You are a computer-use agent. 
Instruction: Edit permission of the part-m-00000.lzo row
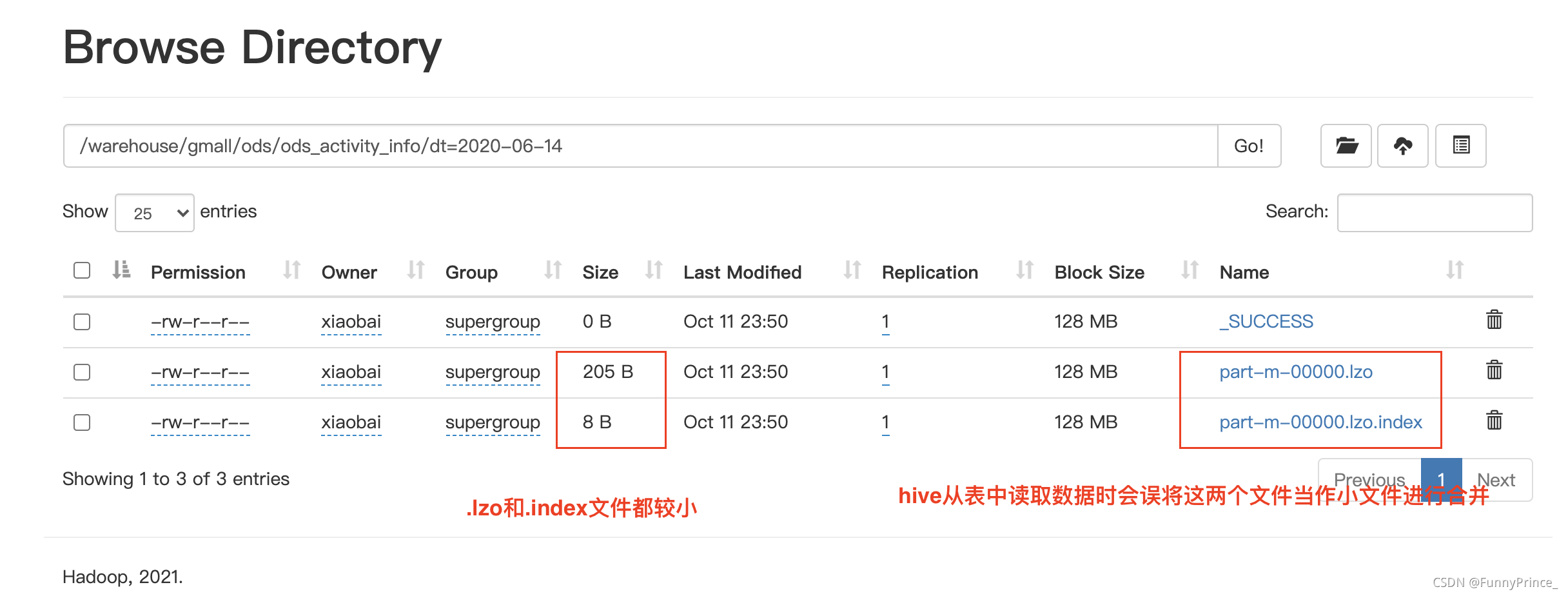tap(200, 372)
